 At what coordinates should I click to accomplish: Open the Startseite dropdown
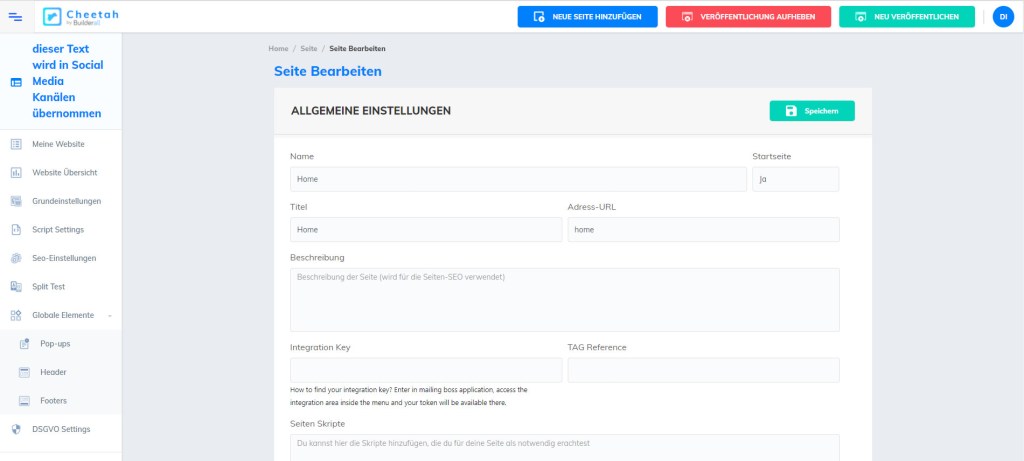click(795, 179)
